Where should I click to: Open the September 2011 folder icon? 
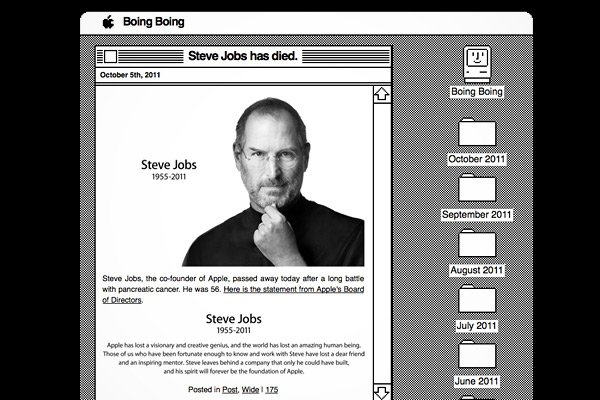coord(477,188)
